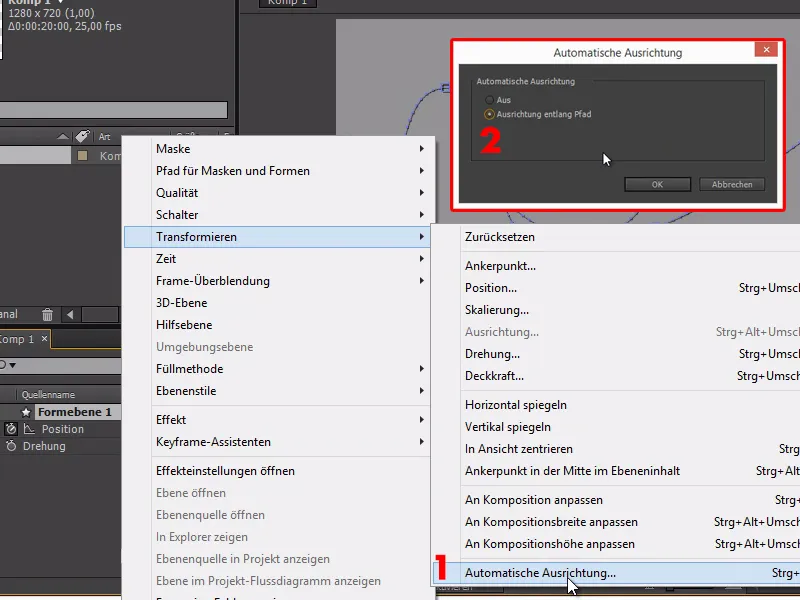
Task: Click the Art column header
Action: point(105,137)
